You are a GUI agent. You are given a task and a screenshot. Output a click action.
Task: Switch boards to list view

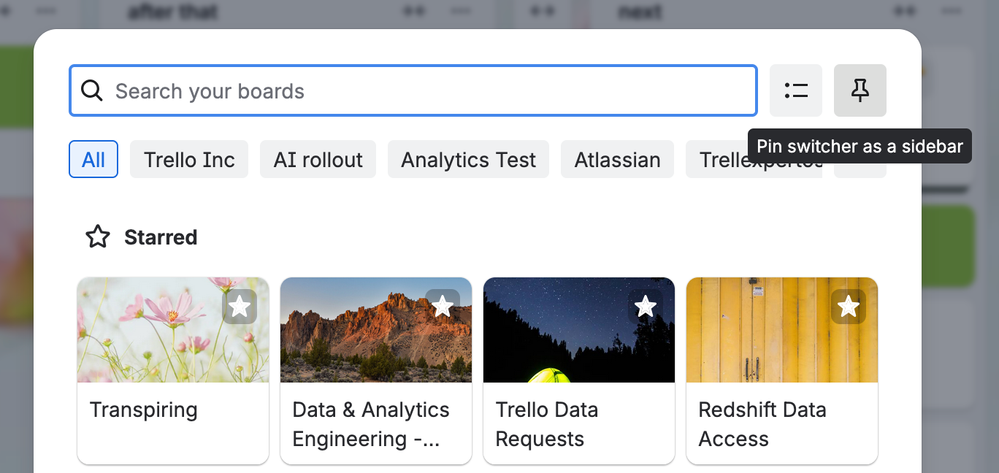[x=796, y=91]
